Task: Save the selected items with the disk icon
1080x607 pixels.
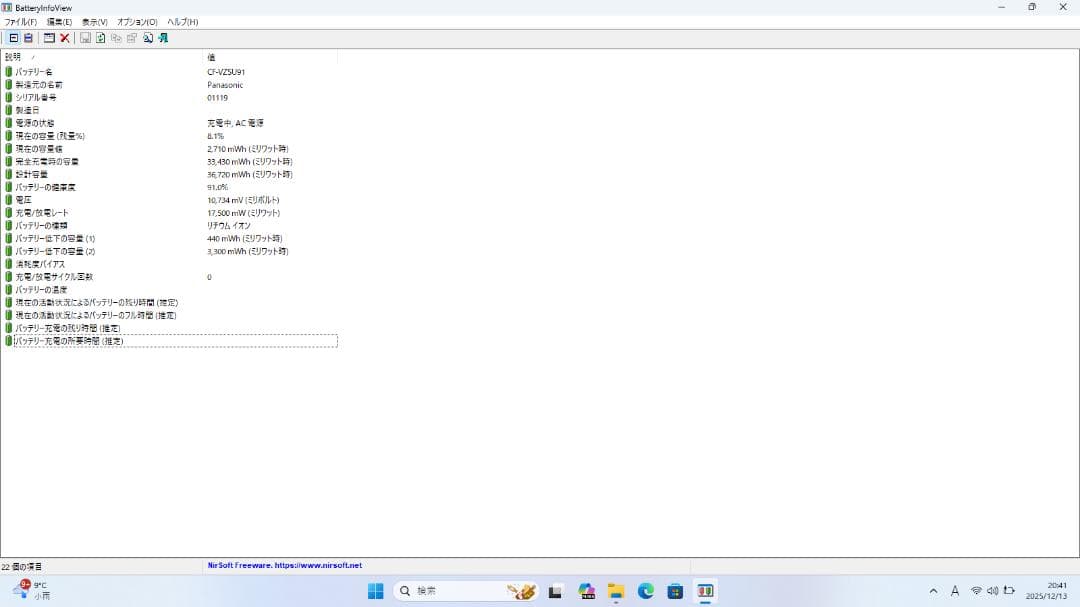Action: click(x=85, y=38)
